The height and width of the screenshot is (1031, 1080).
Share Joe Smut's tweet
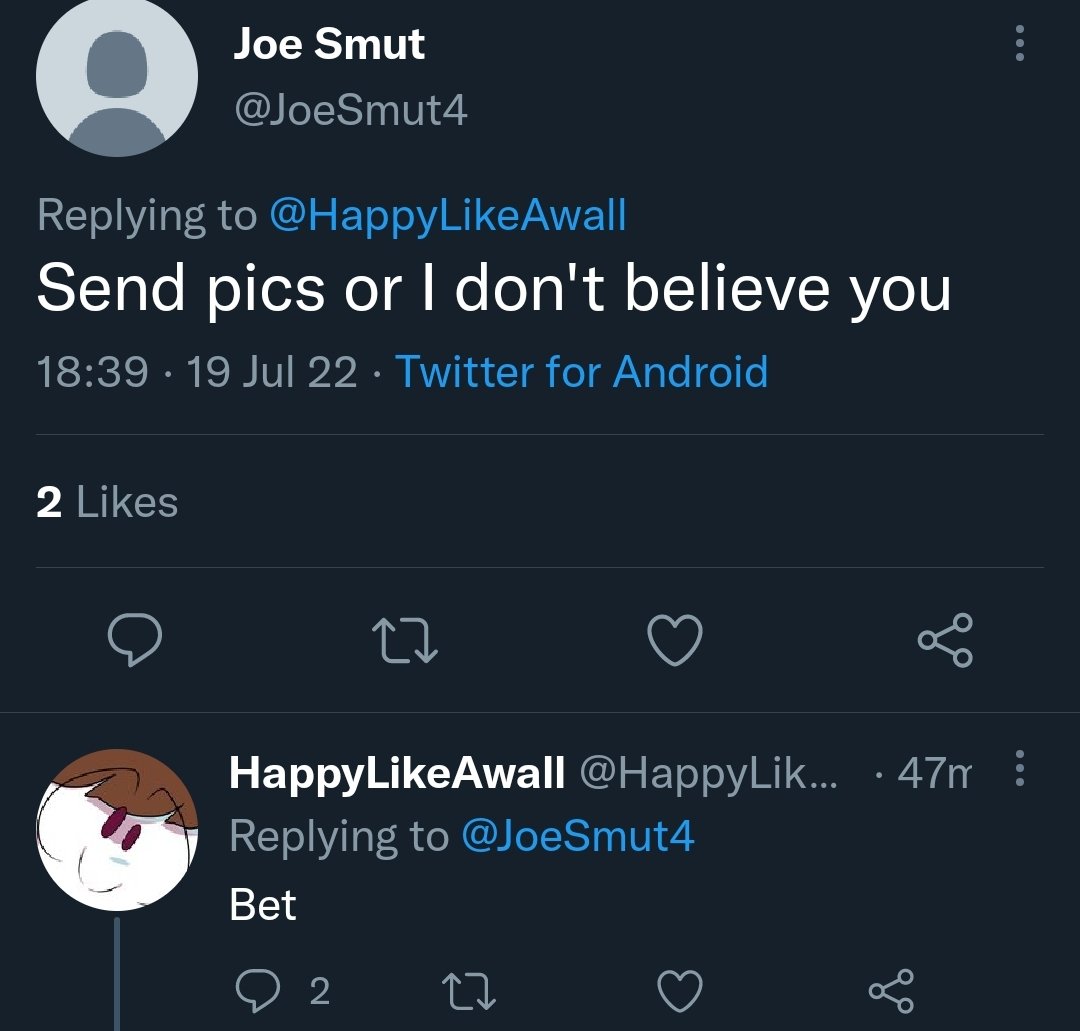945,640
